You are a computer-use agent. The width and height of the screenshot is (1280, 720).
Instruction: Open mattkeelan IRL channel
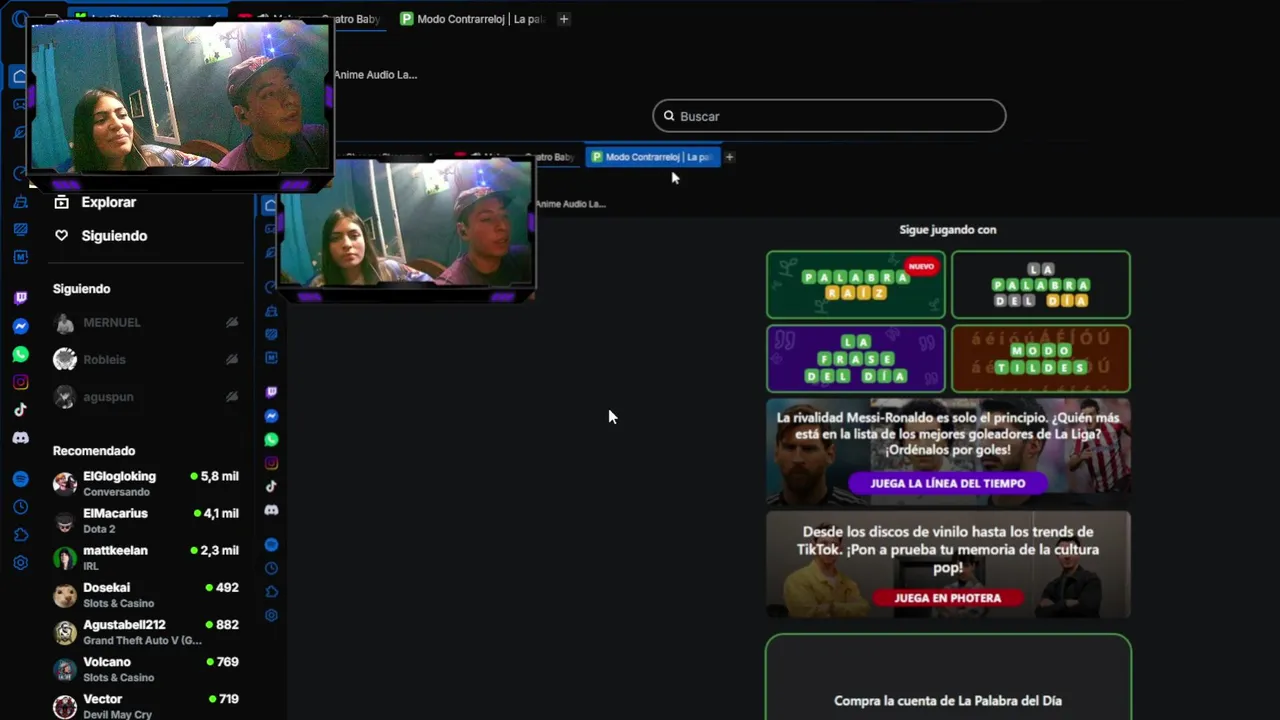[148, 558]
